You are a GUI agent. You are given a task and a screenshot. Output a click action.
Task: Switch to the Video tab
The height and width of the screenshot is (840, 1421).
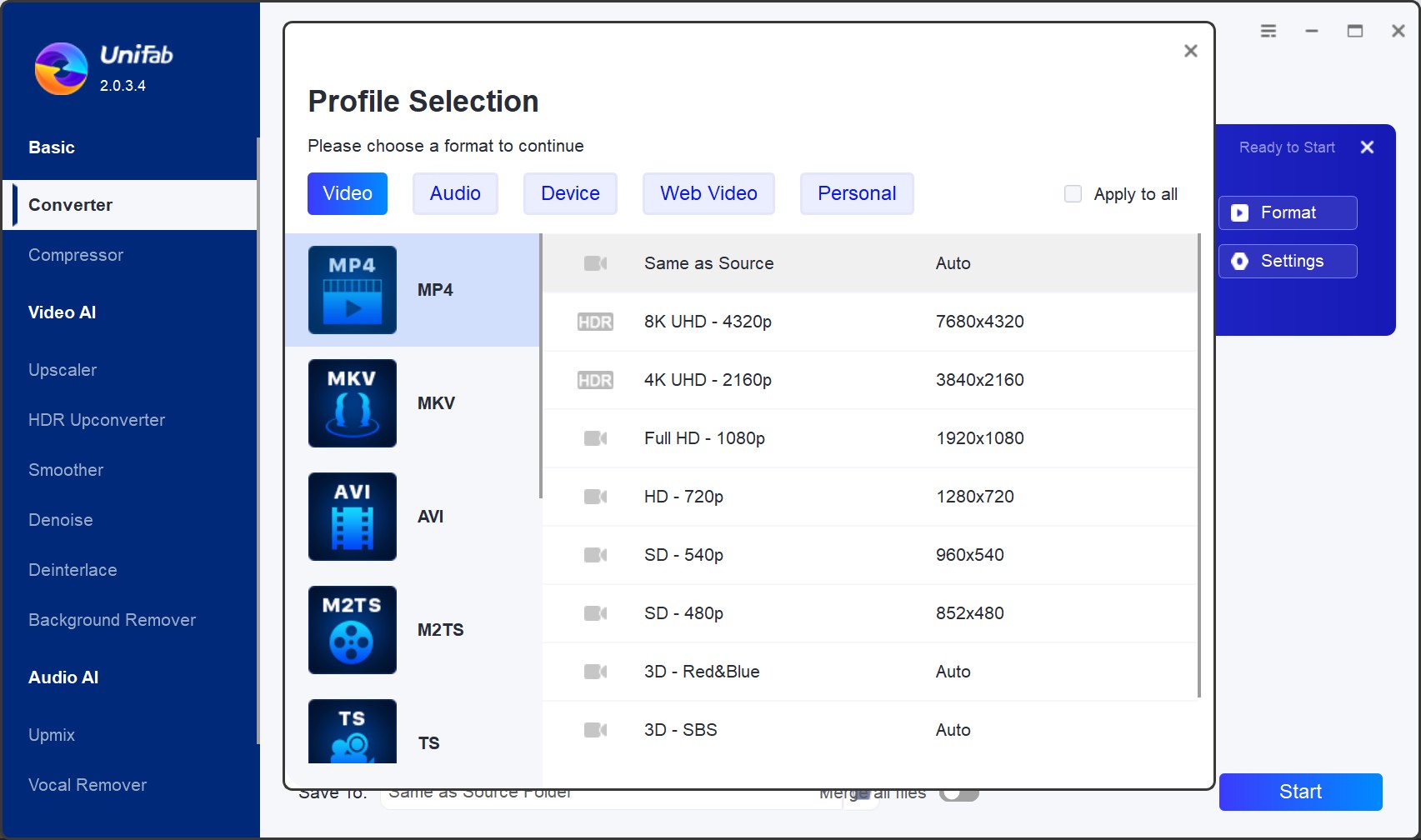[348, 193]
